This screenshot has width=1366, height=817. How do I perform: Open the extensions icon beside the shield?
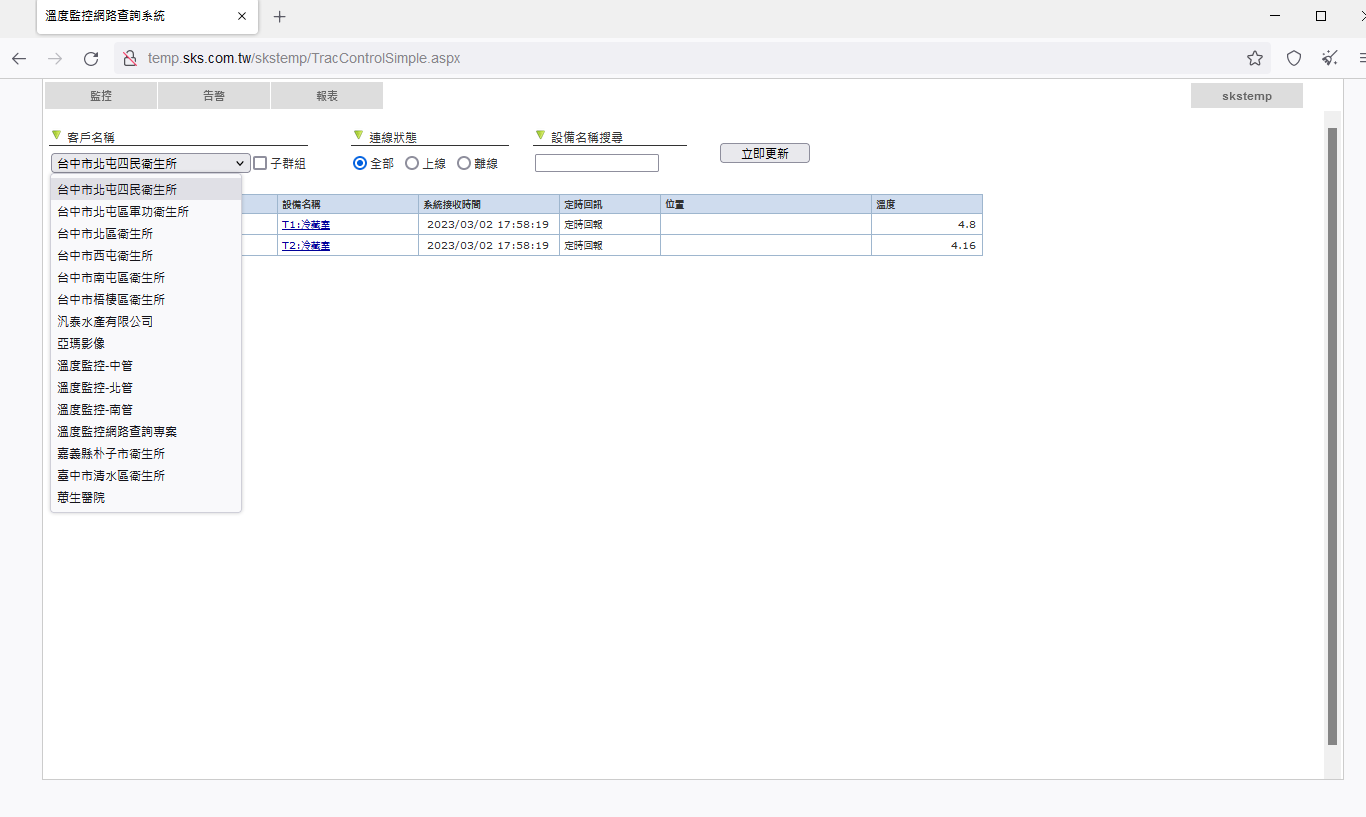click(1329, 58)
